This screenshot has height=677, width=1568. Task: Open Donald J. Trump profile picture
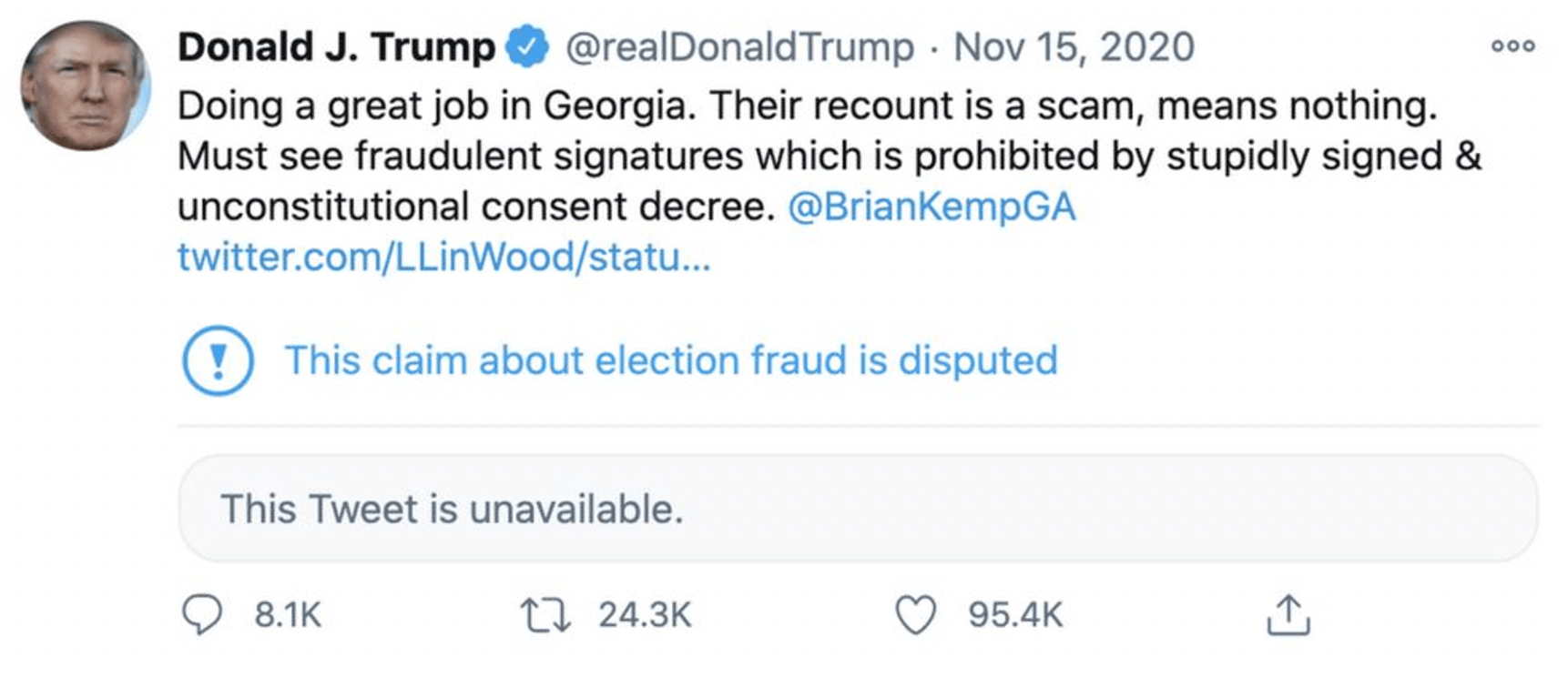[86, 86]
